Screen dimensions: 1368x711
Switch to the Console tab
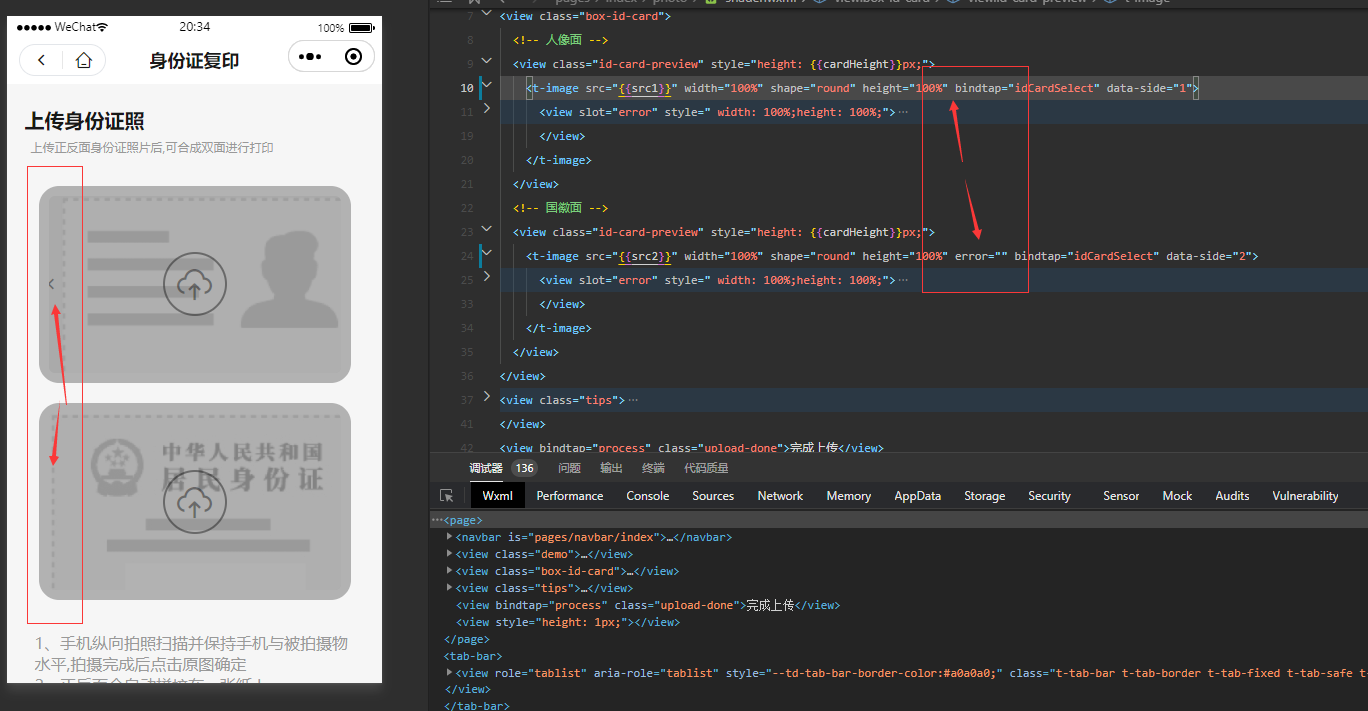647,495
